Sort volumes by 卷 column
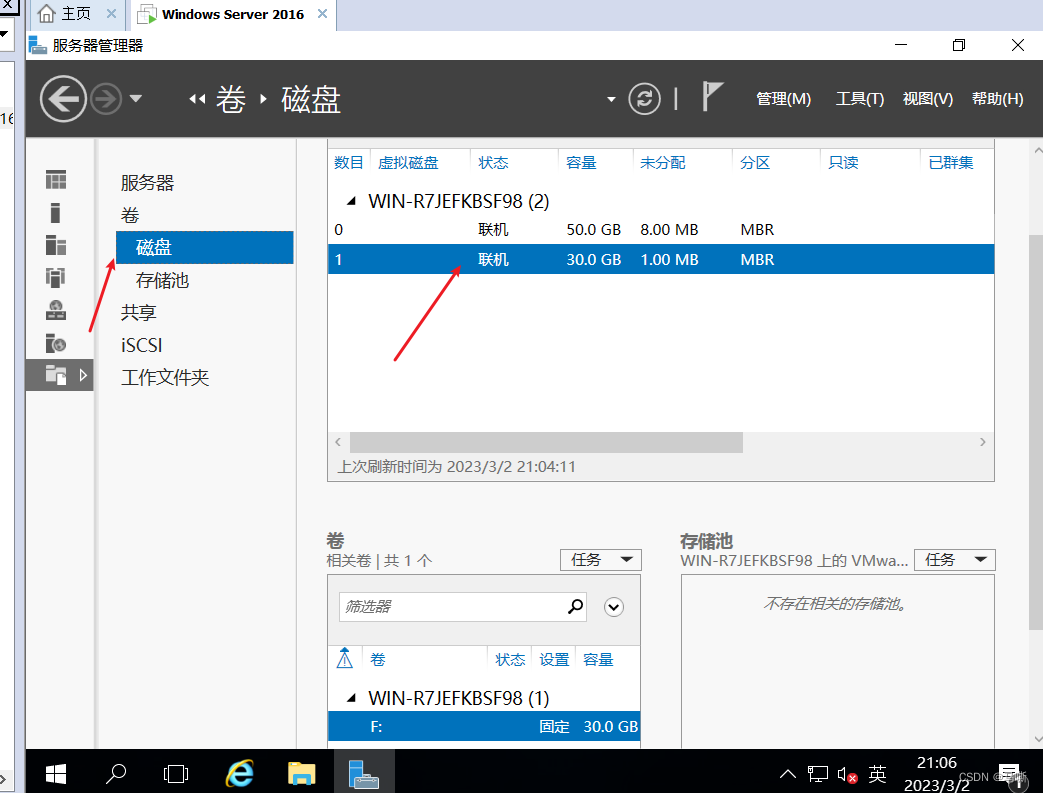This screenshot has width=1043, height=793. pyautogui.click(x=378, y=659)
